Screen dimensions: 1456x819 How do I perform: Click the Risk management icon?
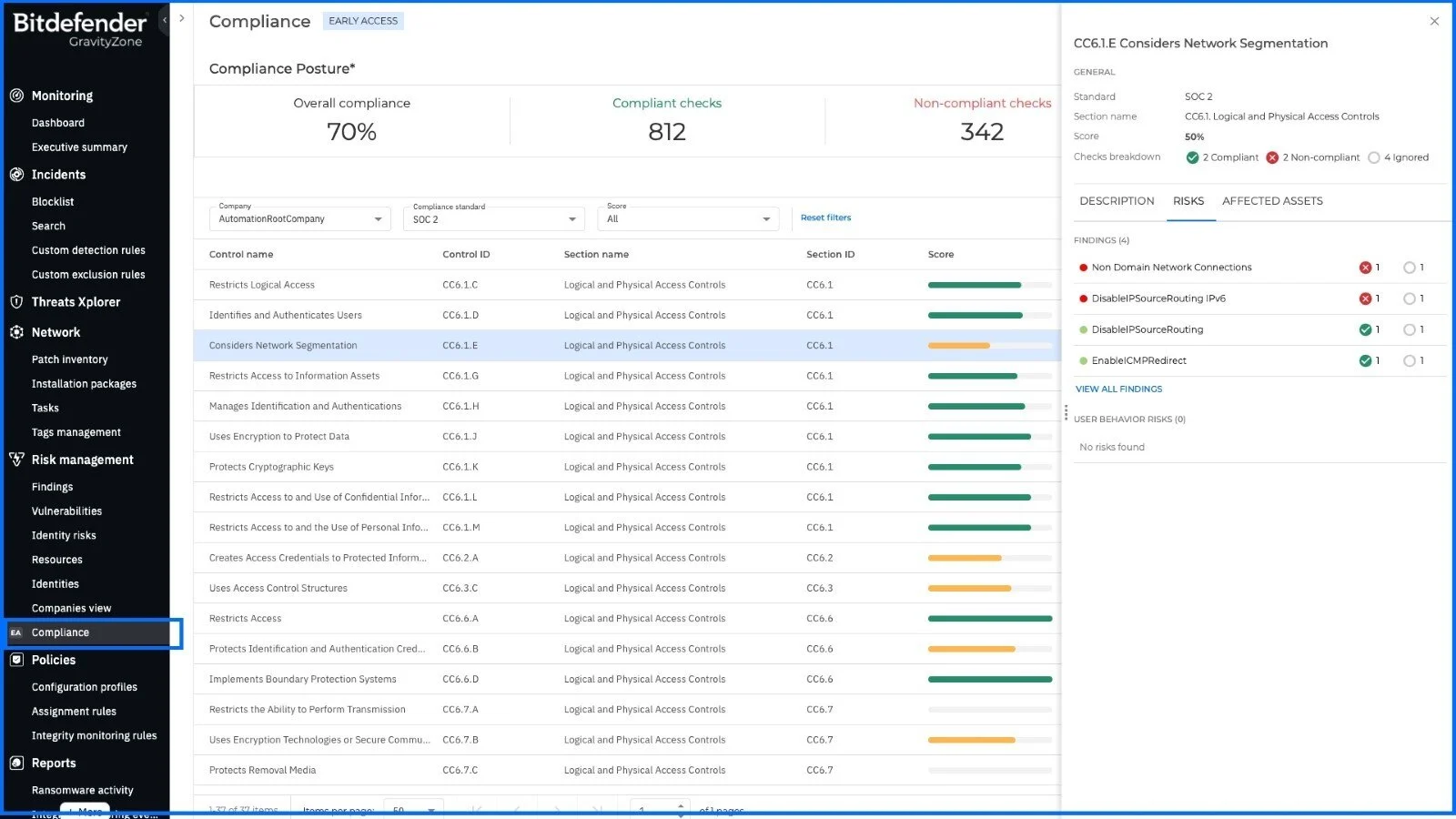coord(16,460)
